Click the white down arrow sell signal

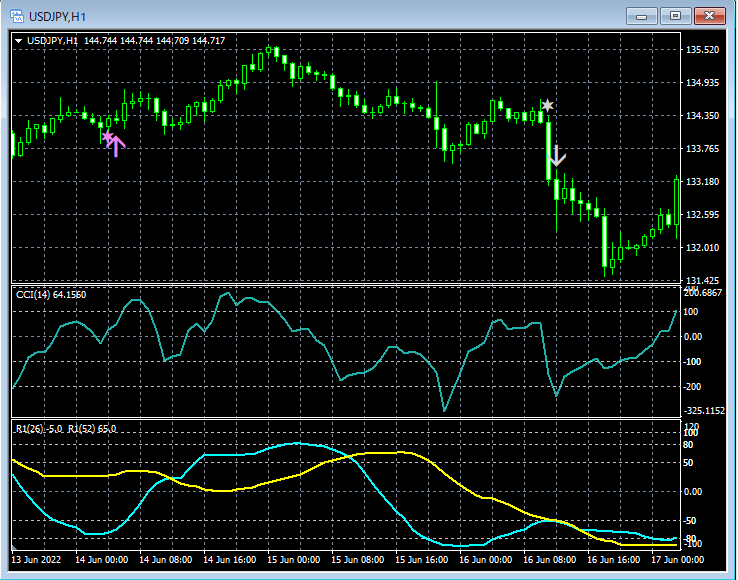pos(558,156)
